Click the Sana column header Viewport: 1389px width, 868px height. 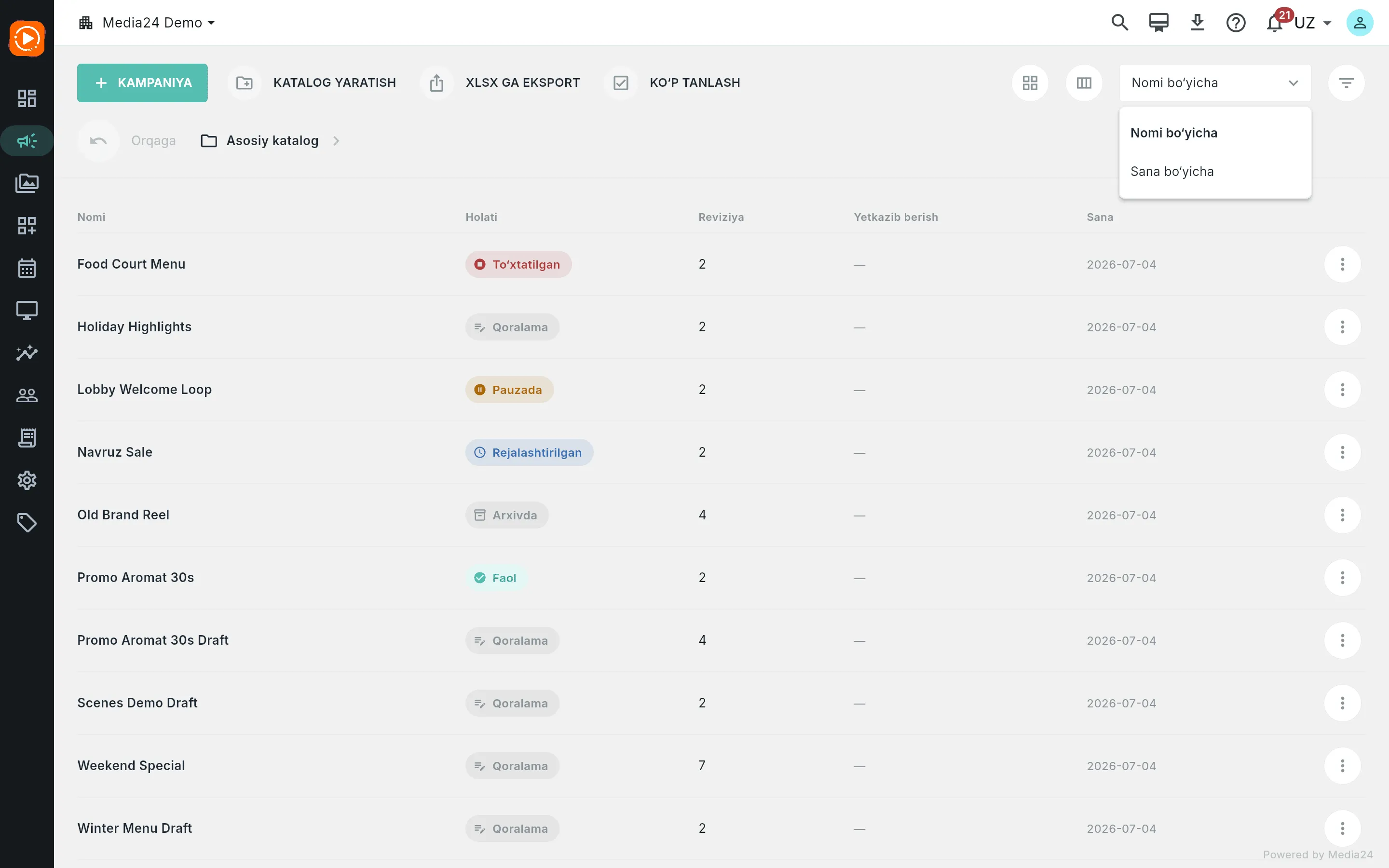pyautogui.click(x=1100, y=217)
